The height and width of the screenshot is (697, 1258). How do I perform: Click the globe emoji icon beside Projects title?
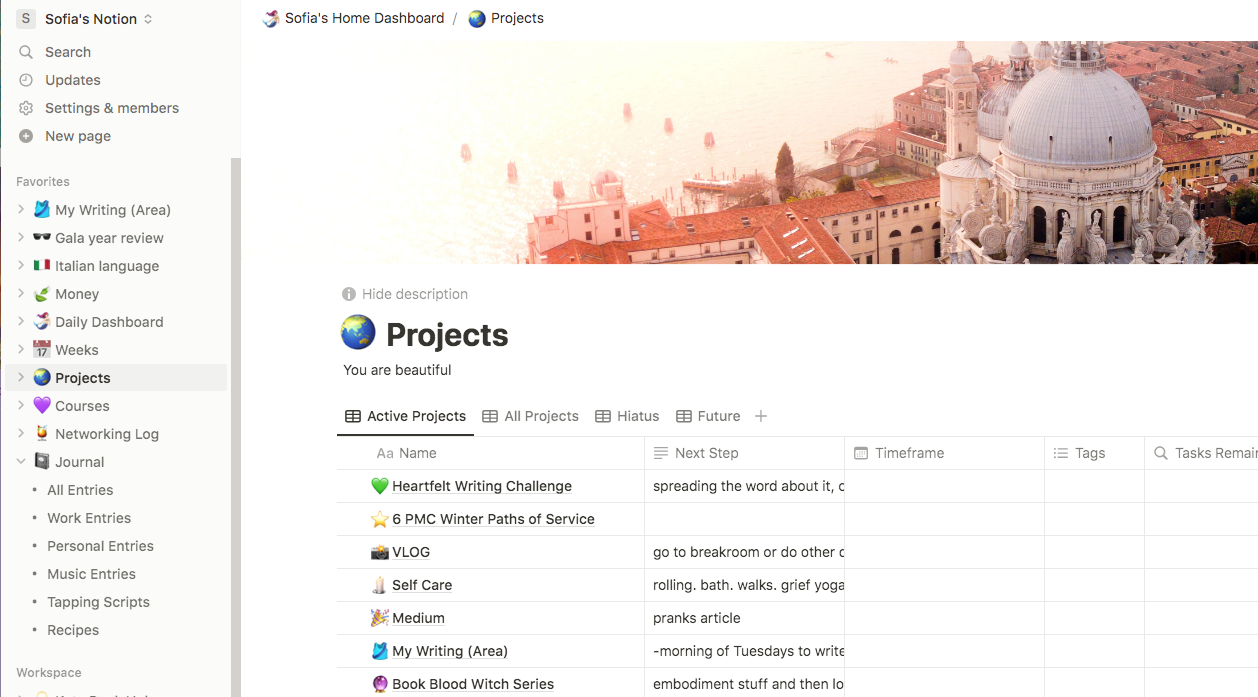pos(358,333)
